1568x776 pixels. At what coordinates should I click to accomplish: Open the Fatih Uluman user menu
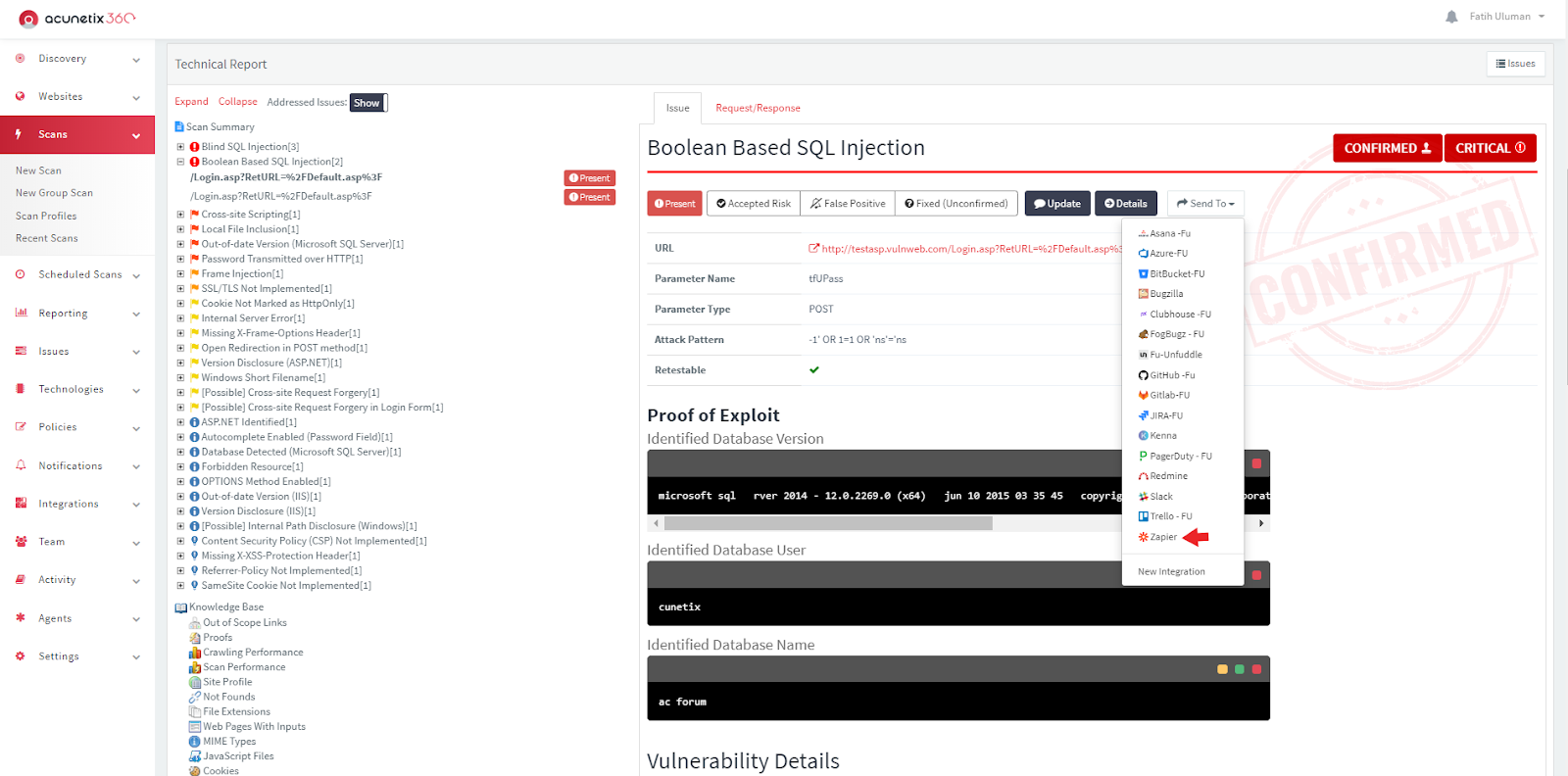(1507, 17)
